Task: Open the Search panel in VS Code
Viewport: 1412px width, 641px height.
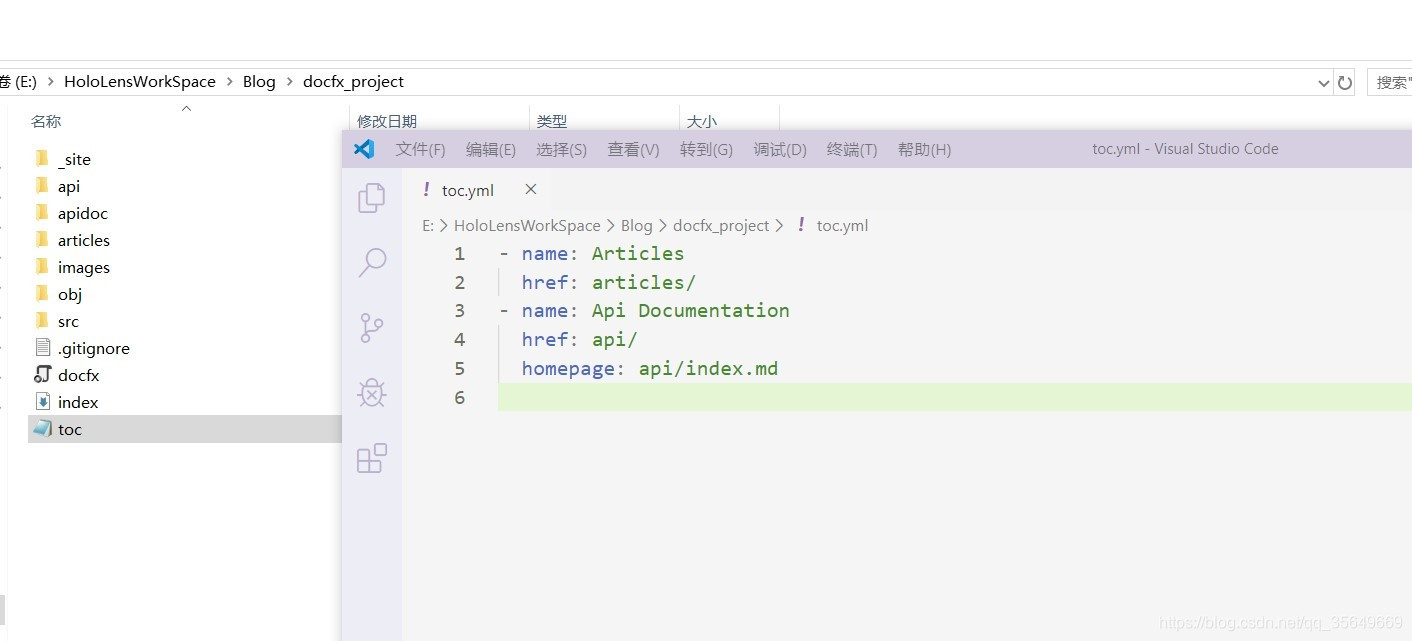Action: tap(371, 262)
